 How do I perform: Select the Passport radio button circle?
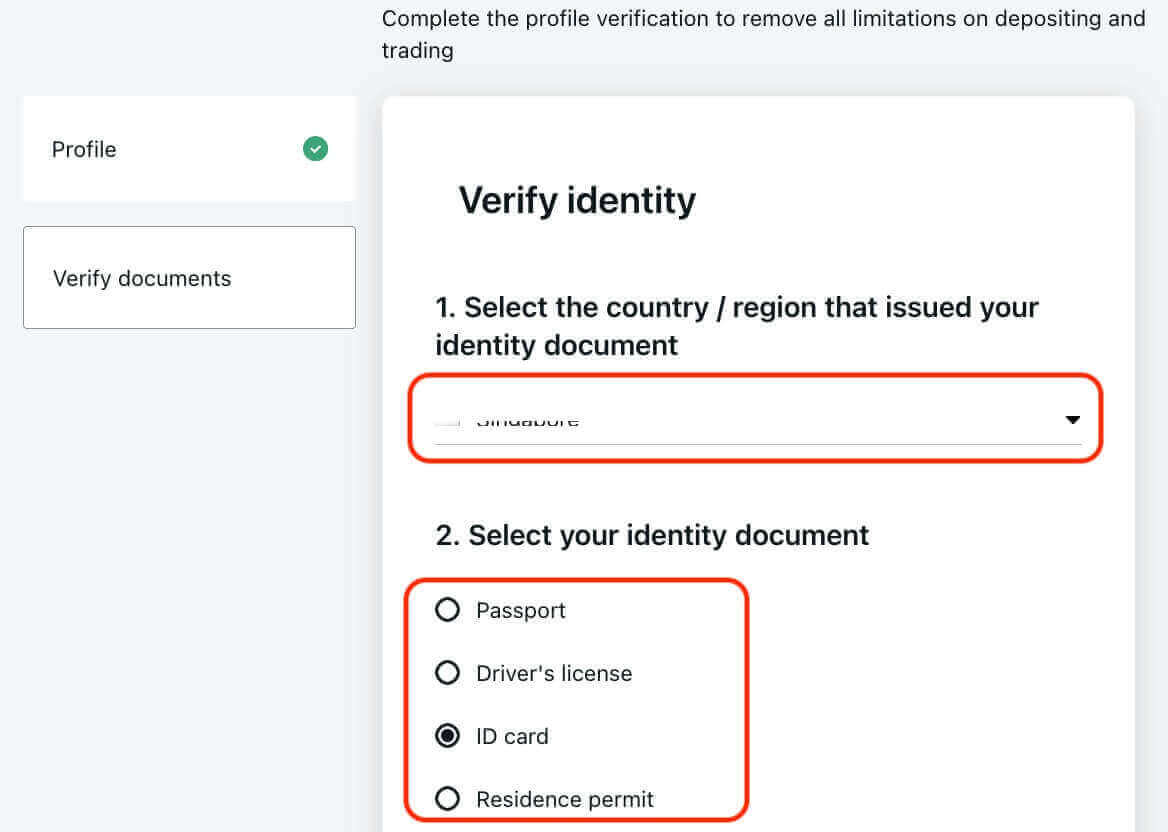pos(447,610)
